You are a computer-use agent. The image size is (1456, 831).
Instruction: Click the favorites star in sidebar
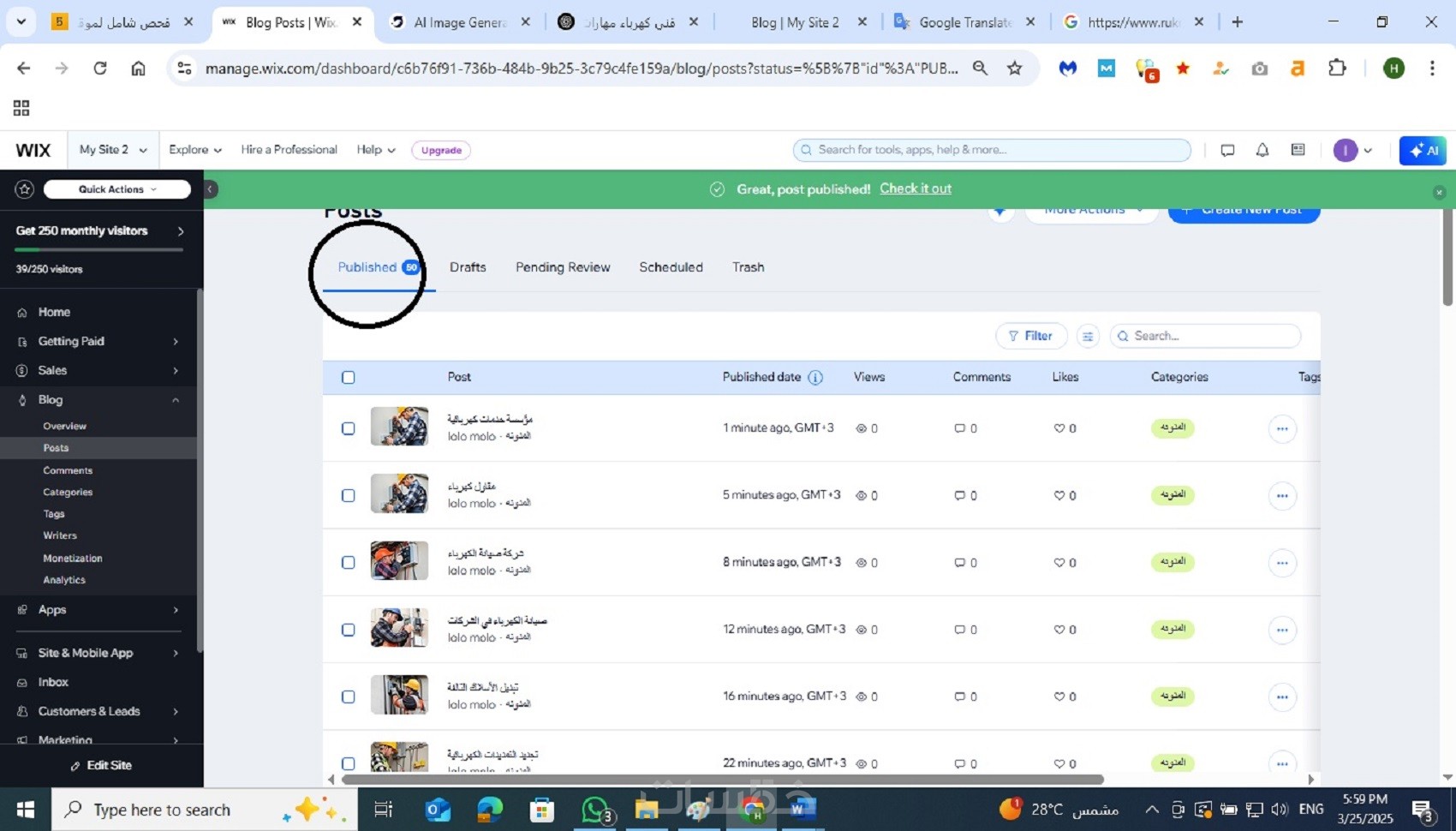tap(24, 189)
